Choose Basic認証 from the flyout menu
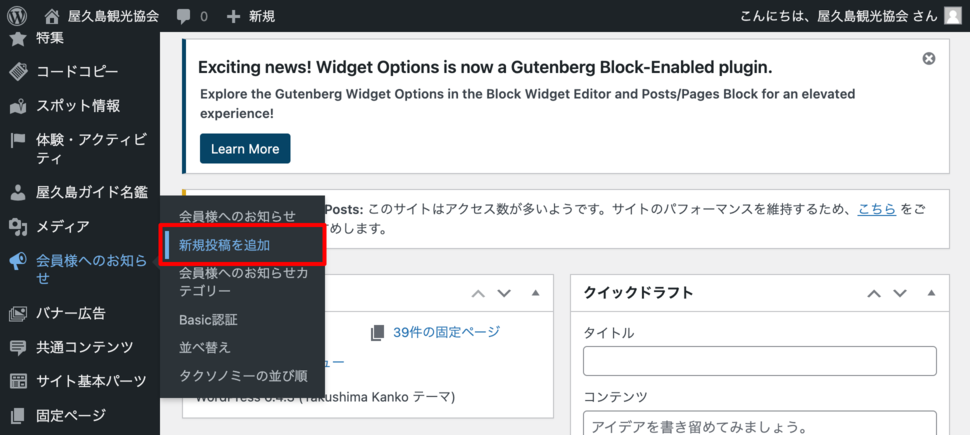Screen dimensions: 970x435 [x=208, y=320]
